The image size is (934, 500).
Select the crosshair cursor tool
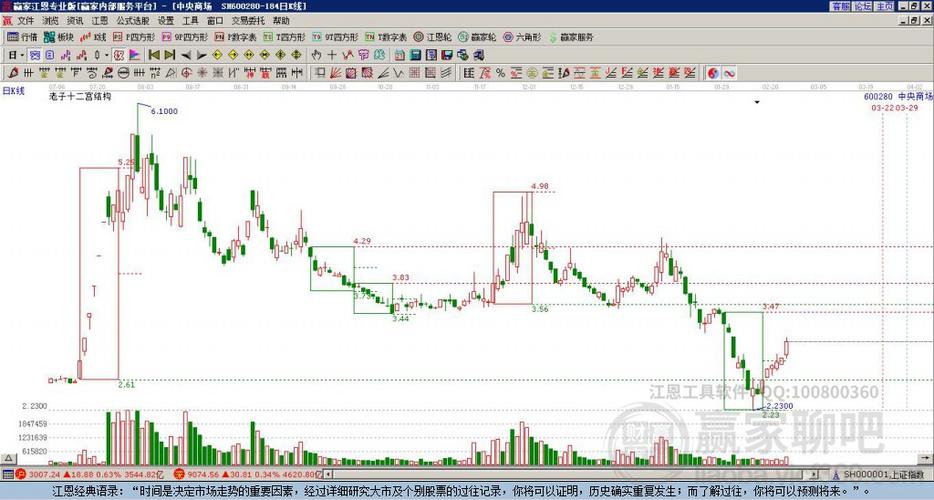(332, 55)
